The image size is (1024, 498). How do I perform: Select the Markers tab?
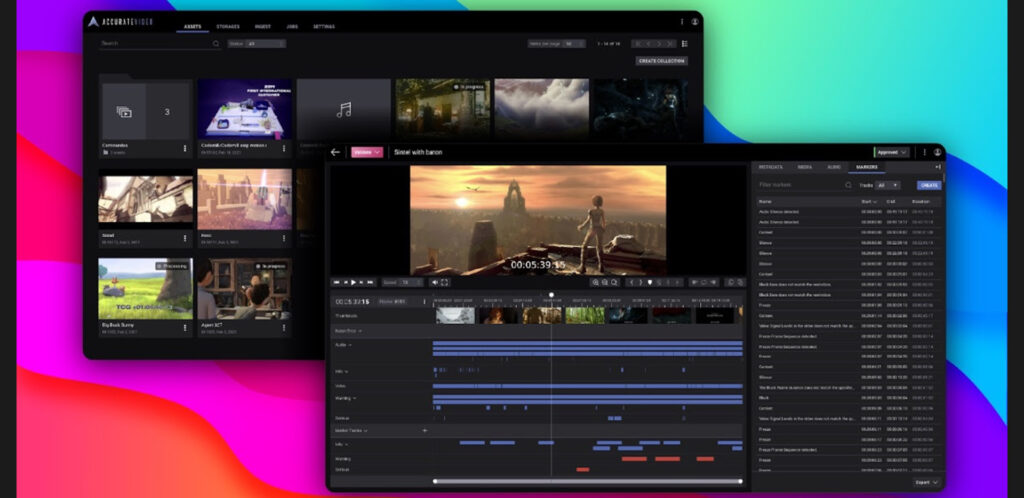click(x=867, y=167)
